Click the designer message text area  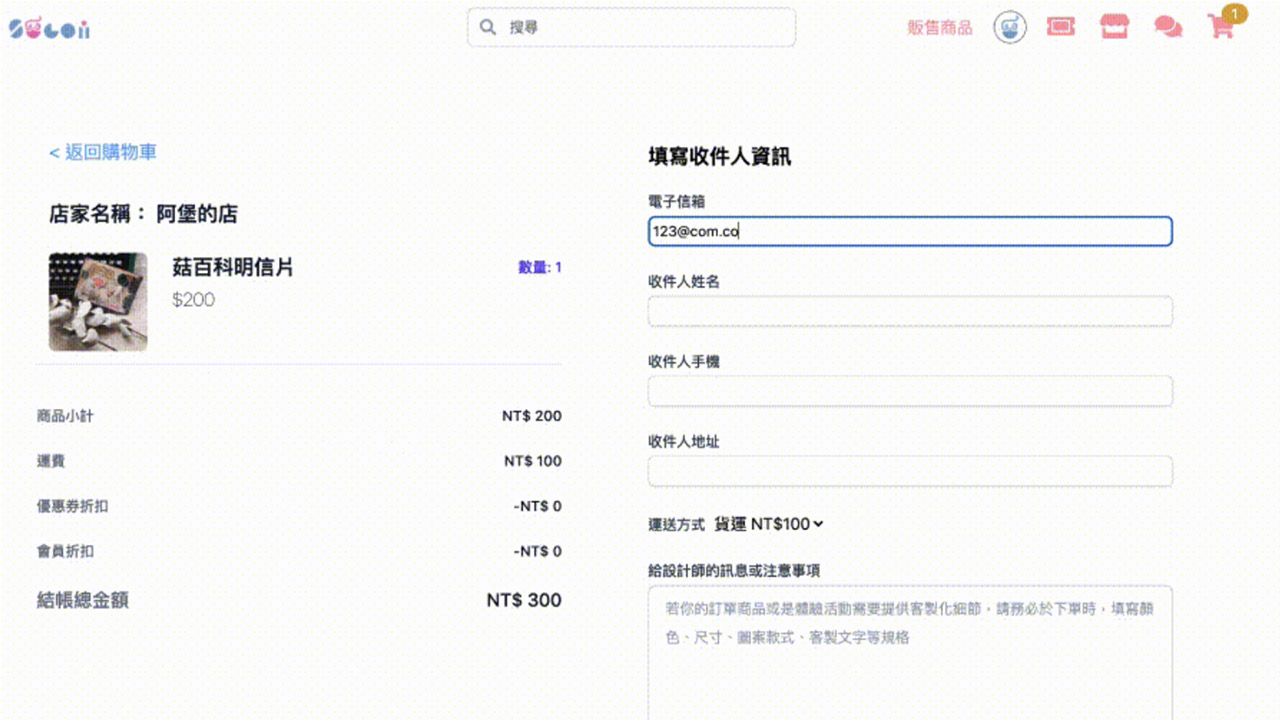[909, 650]
